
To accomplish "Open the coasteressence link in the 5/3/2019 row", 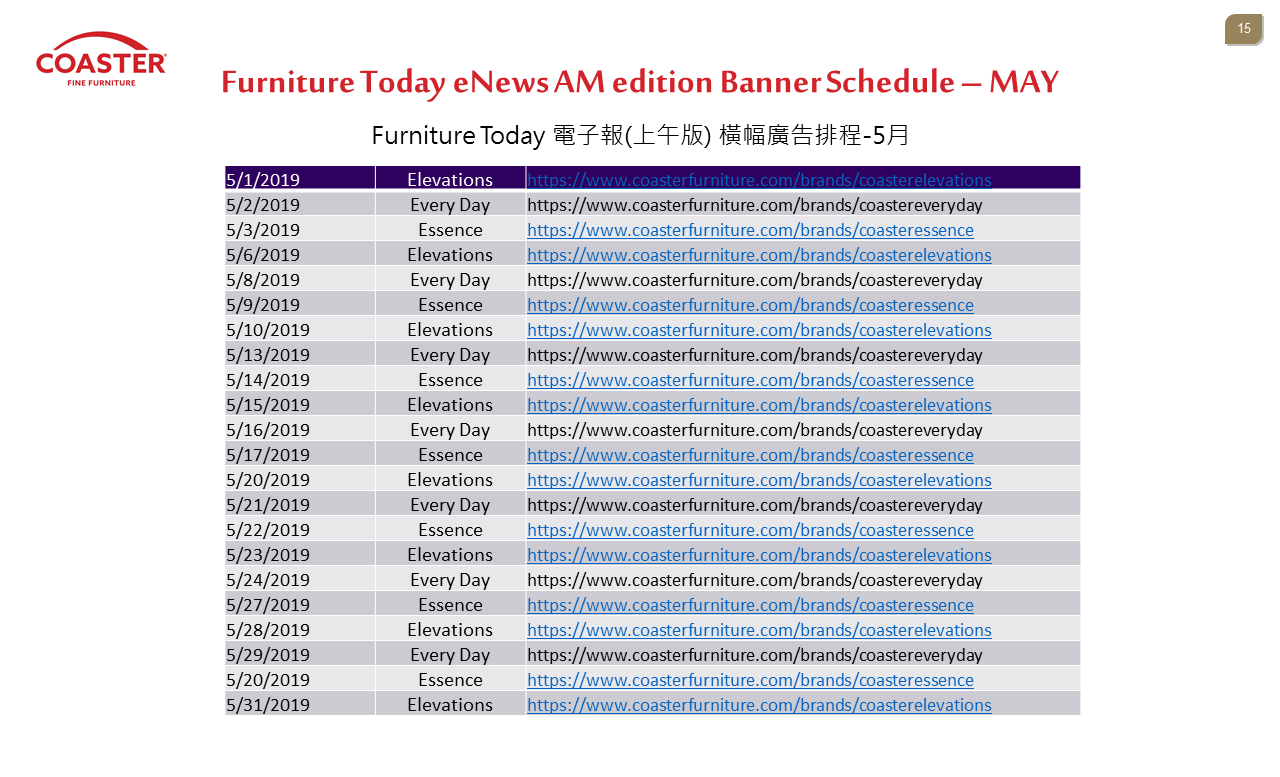I will point(750,230).
